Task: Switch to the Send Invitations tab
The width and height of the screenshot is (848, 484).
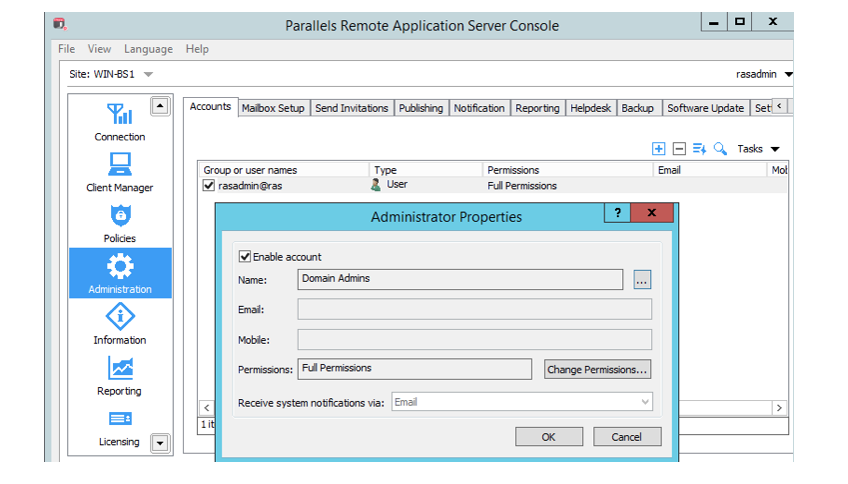Action: coord(352,108)
